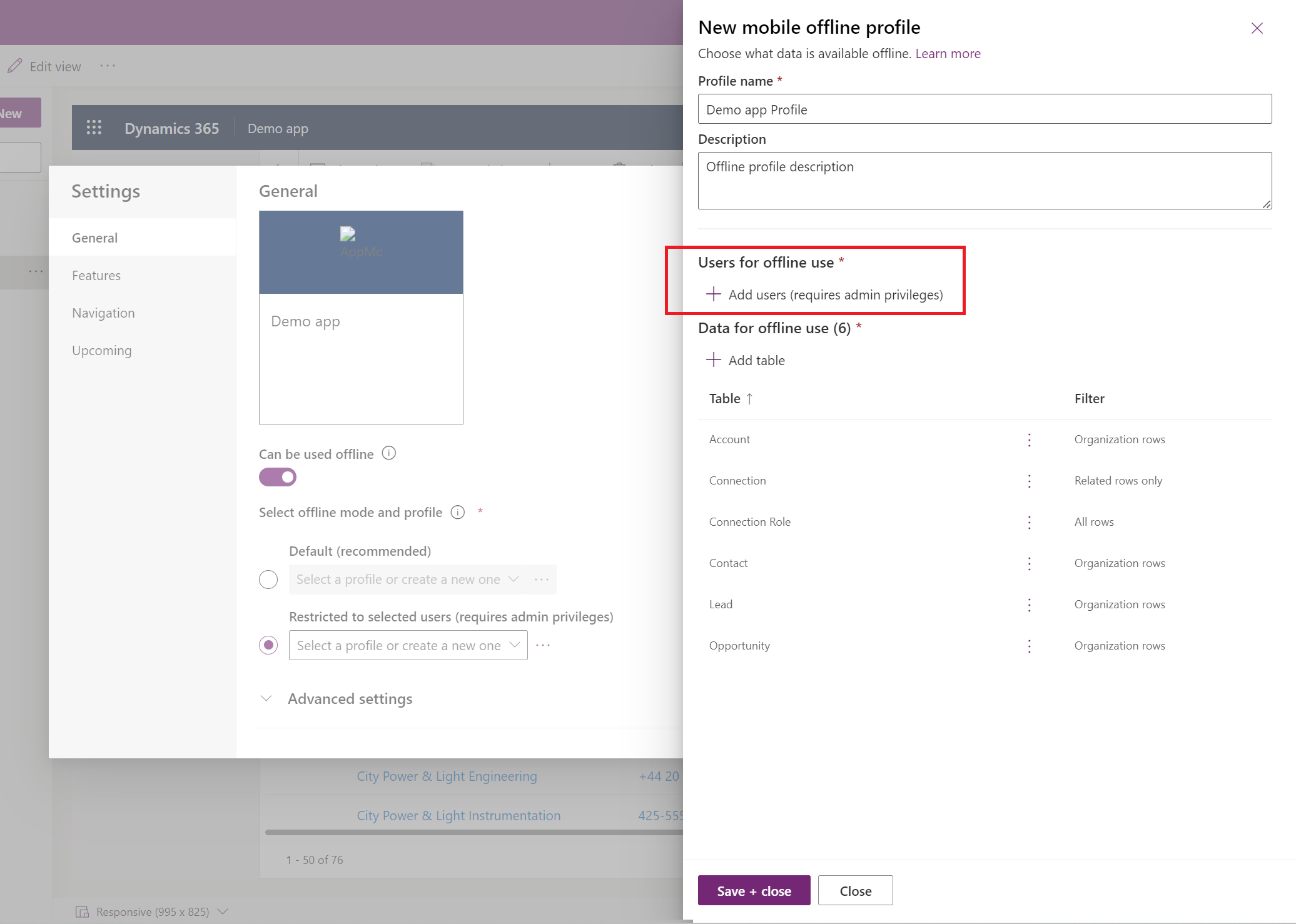Select the Features settings tab
The height and width of the screenshot is (924, 1296).
click(x=96, y=275)
